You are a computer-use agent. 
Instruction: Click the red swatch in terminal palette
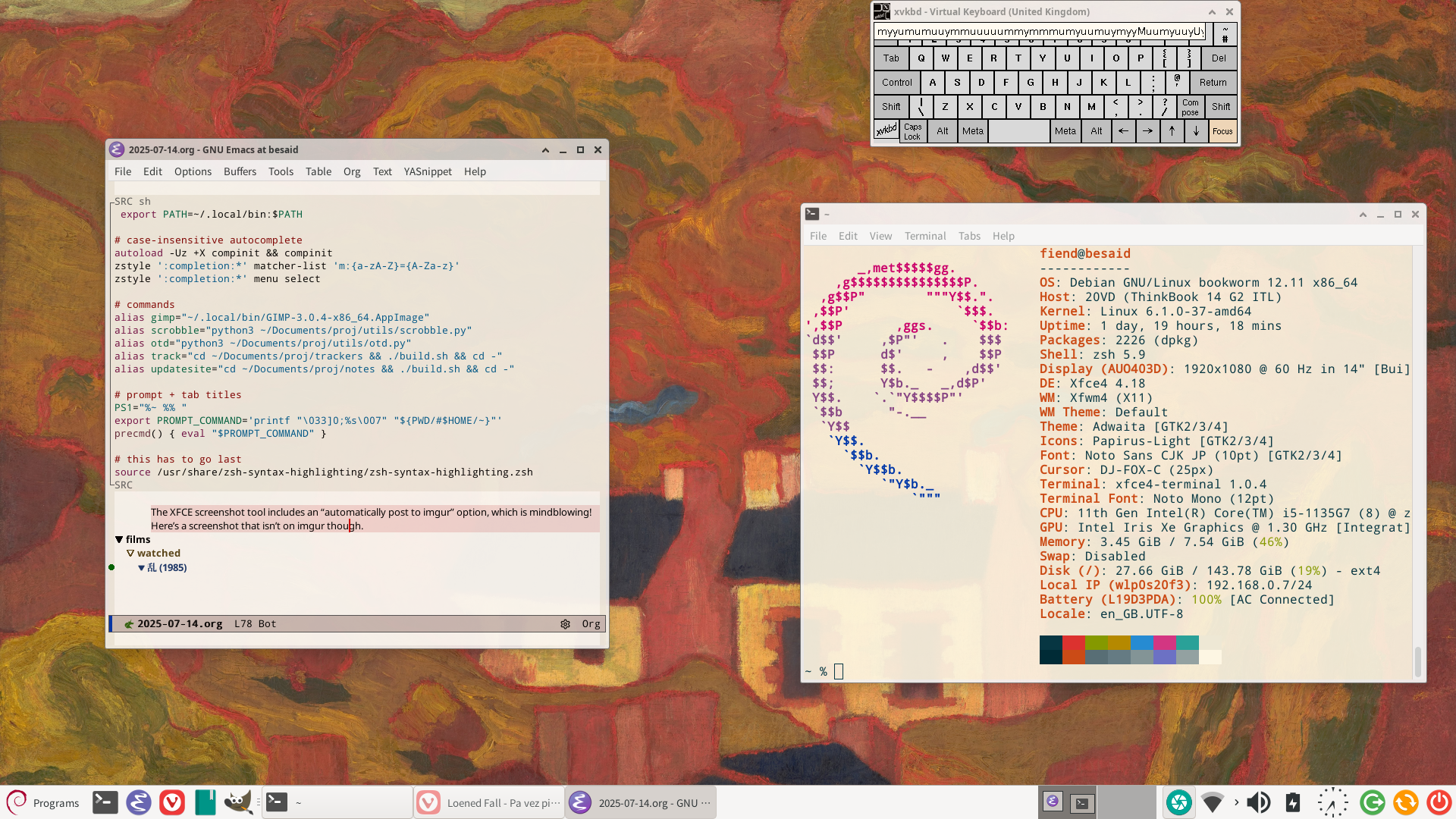coord(1074,643)
